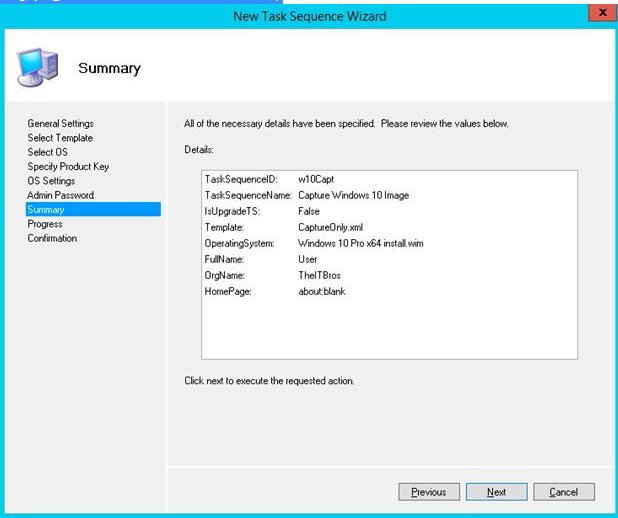Select the highlighted Summary step

(93, 209)
